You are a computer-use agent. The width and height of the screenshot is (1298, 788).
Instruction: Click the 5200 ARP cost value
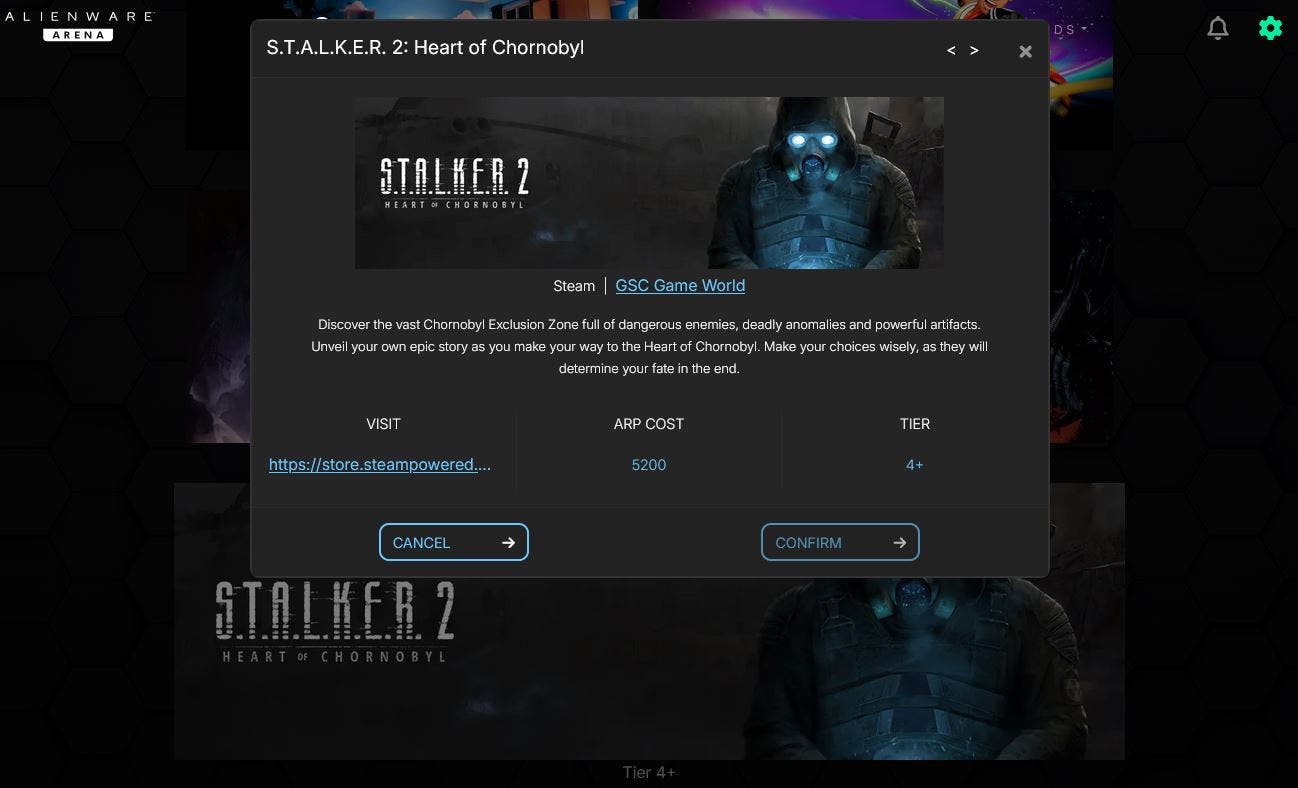649,465
